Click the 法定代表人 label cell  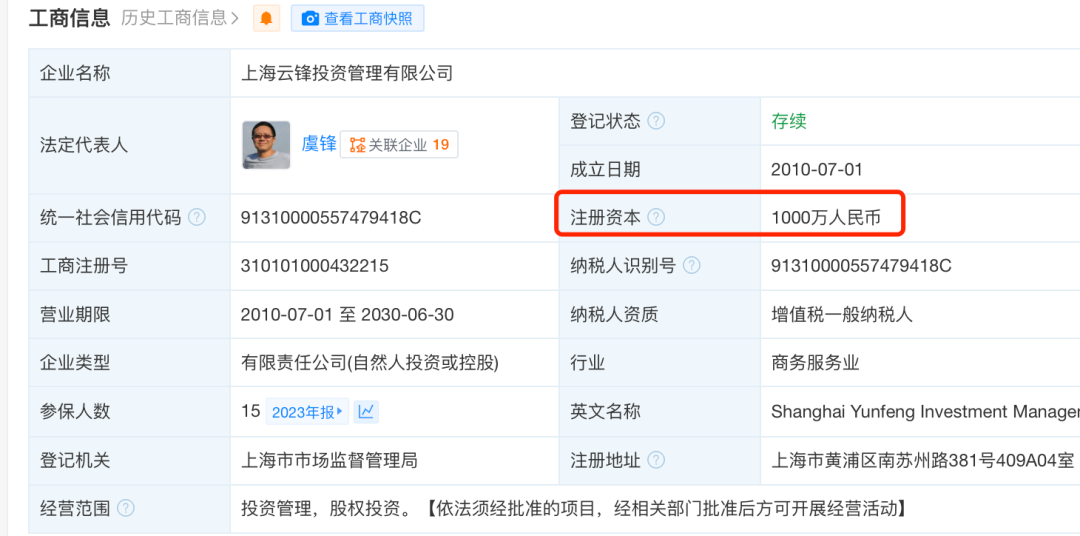129,145
